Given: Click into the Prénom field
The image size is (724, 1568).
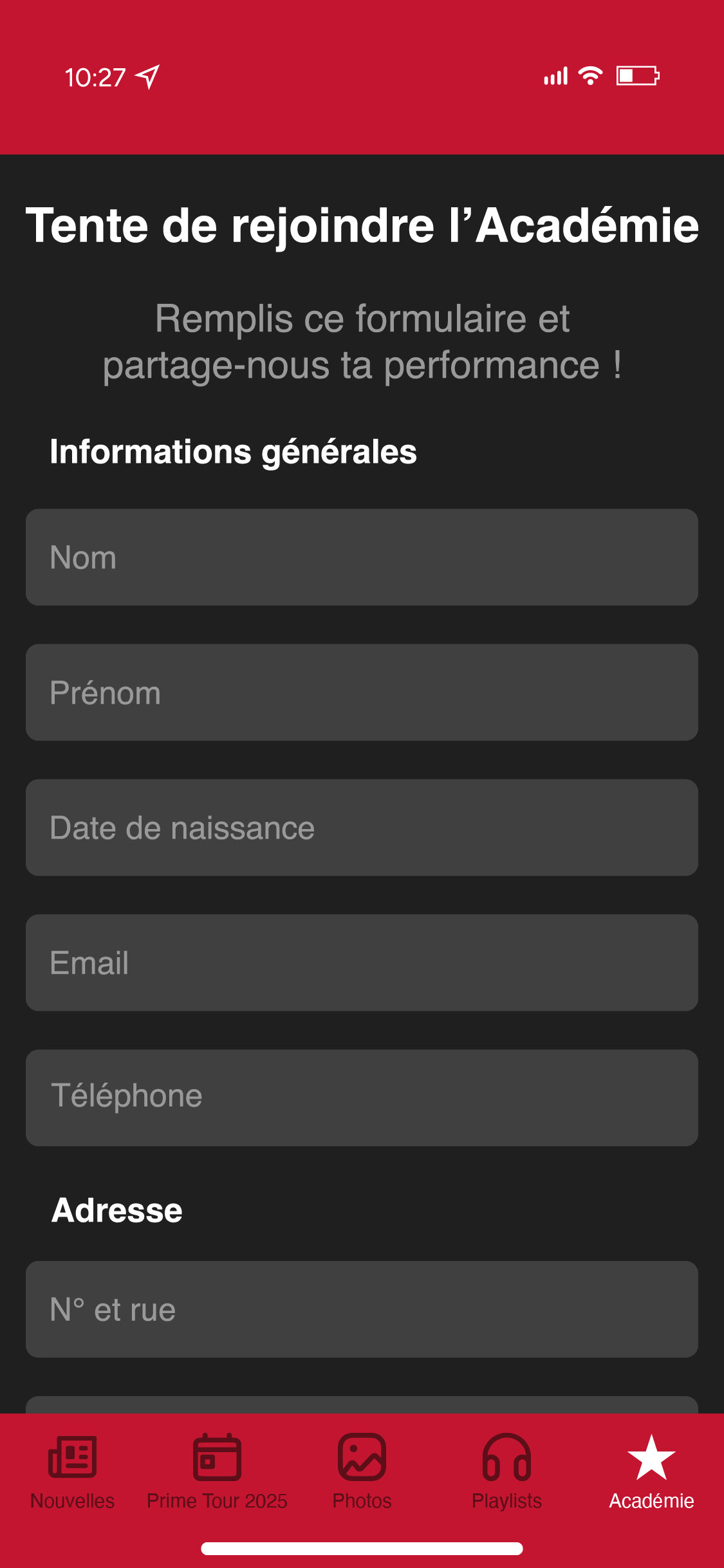Looking at the screenshot, I should point(362,693).
